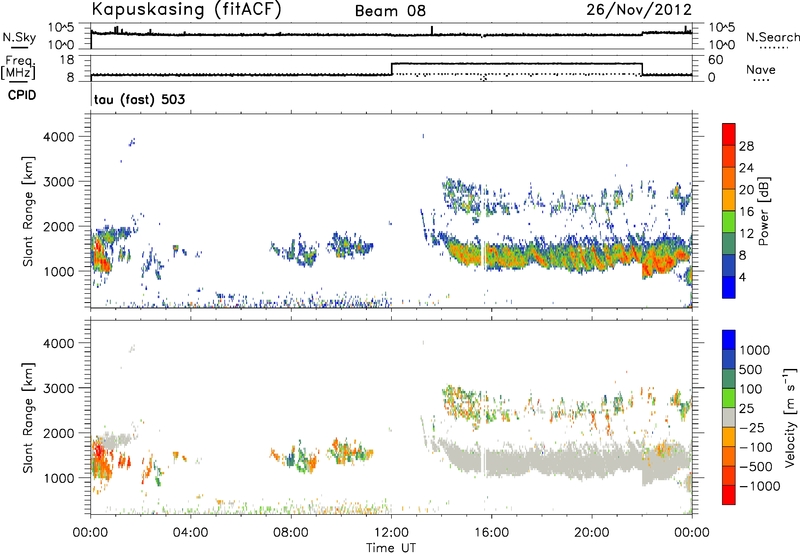Click the 'N.Sky' legend label
Screen dimensions: 800x554
(19, 37)
